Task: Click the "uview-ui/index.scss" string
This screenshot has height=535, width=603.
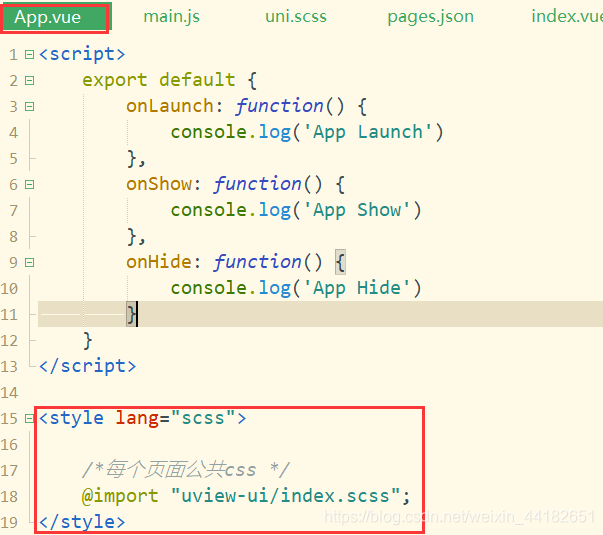Action: (x=286, y=495)
